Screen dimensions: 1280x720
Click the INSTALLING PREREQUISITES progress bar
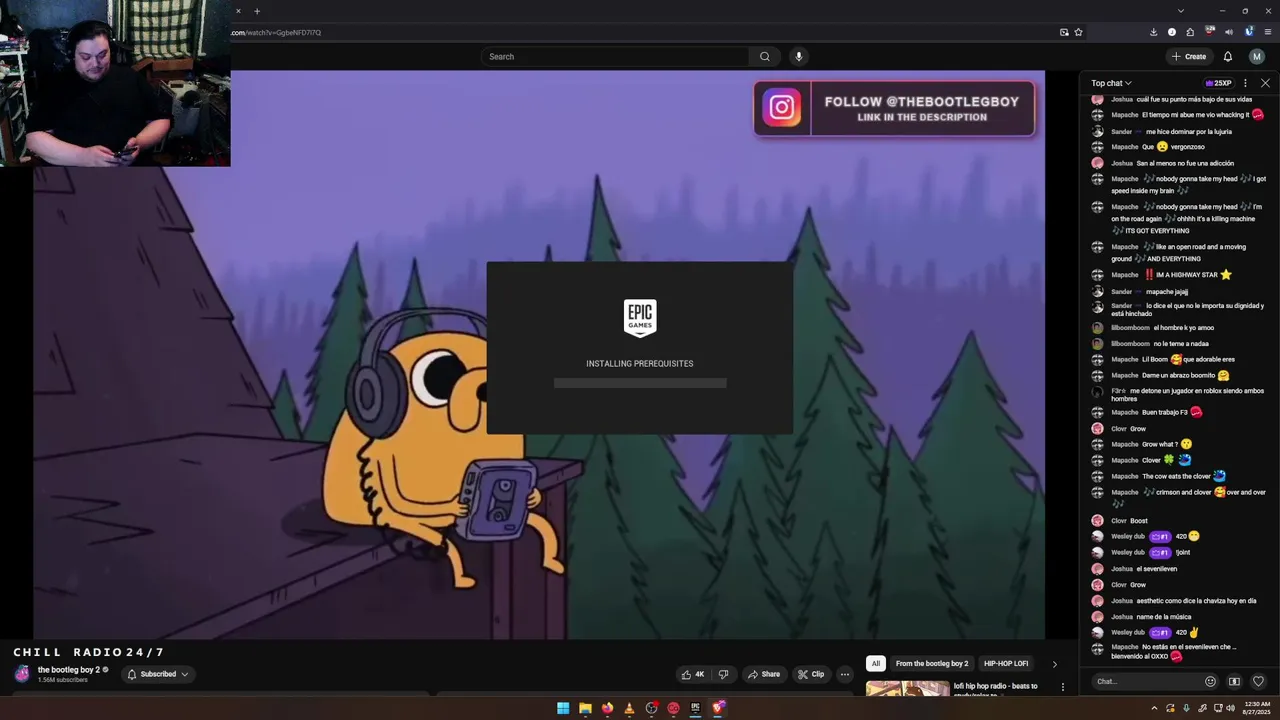pos(640,383)
